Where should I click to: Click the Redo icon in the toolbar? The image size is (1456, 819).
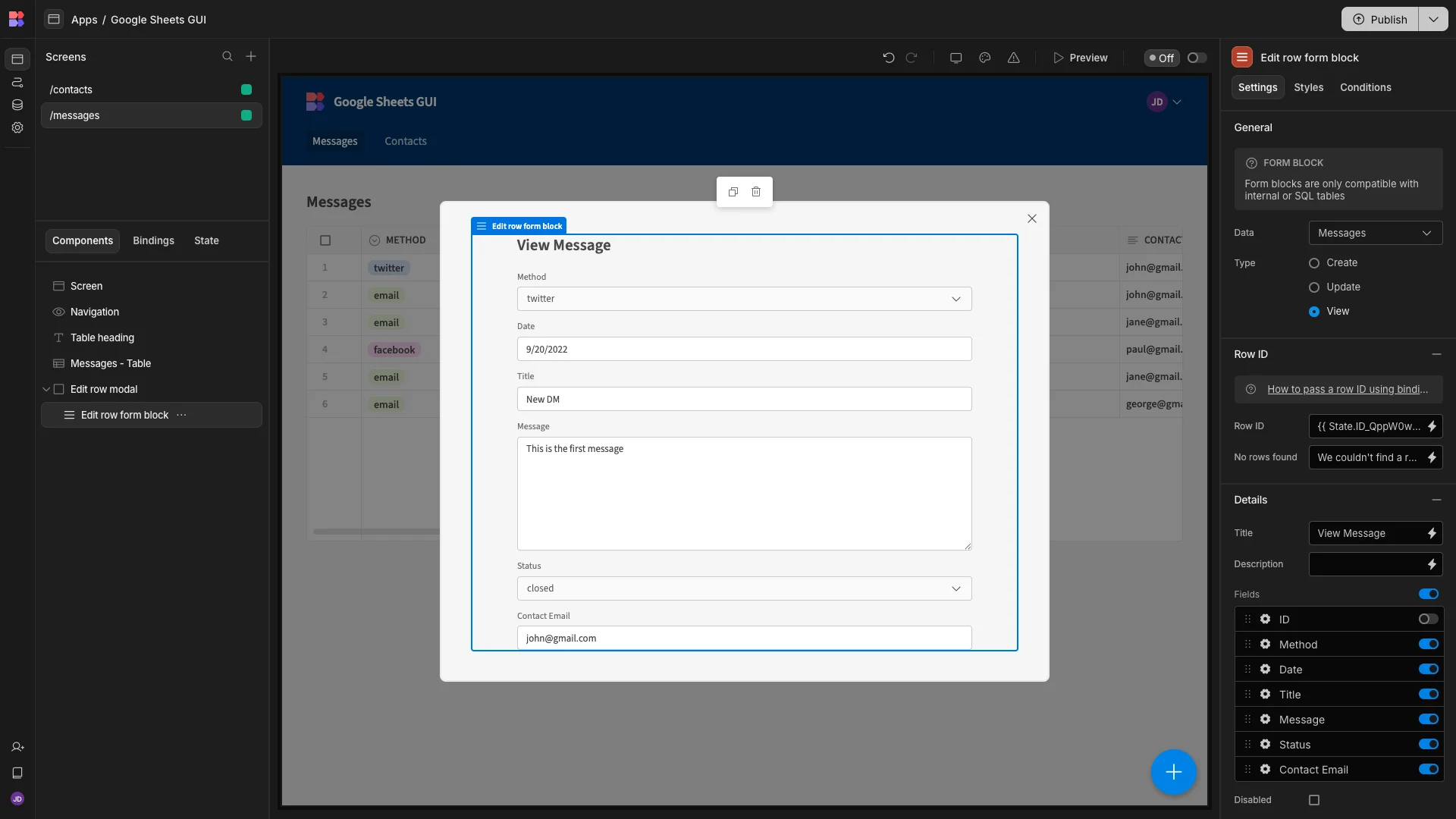(912, 58)
